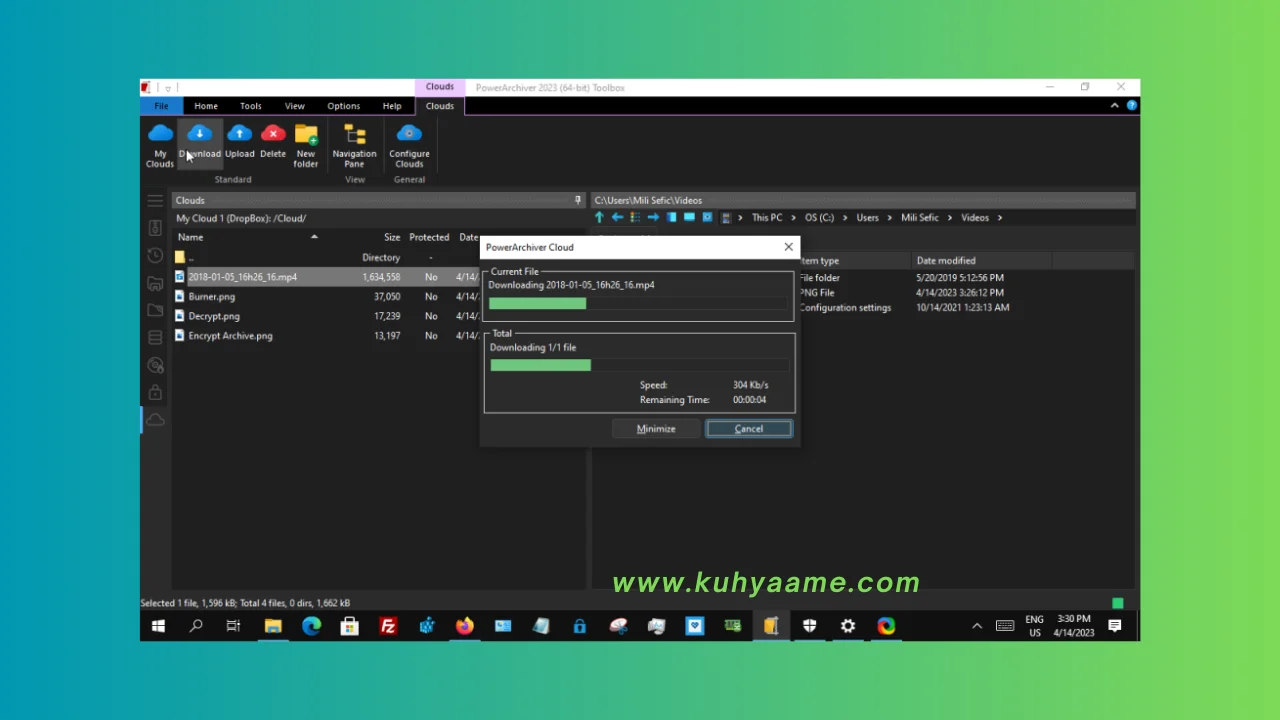Pin the Clouds panel

(x=577, y=200)
